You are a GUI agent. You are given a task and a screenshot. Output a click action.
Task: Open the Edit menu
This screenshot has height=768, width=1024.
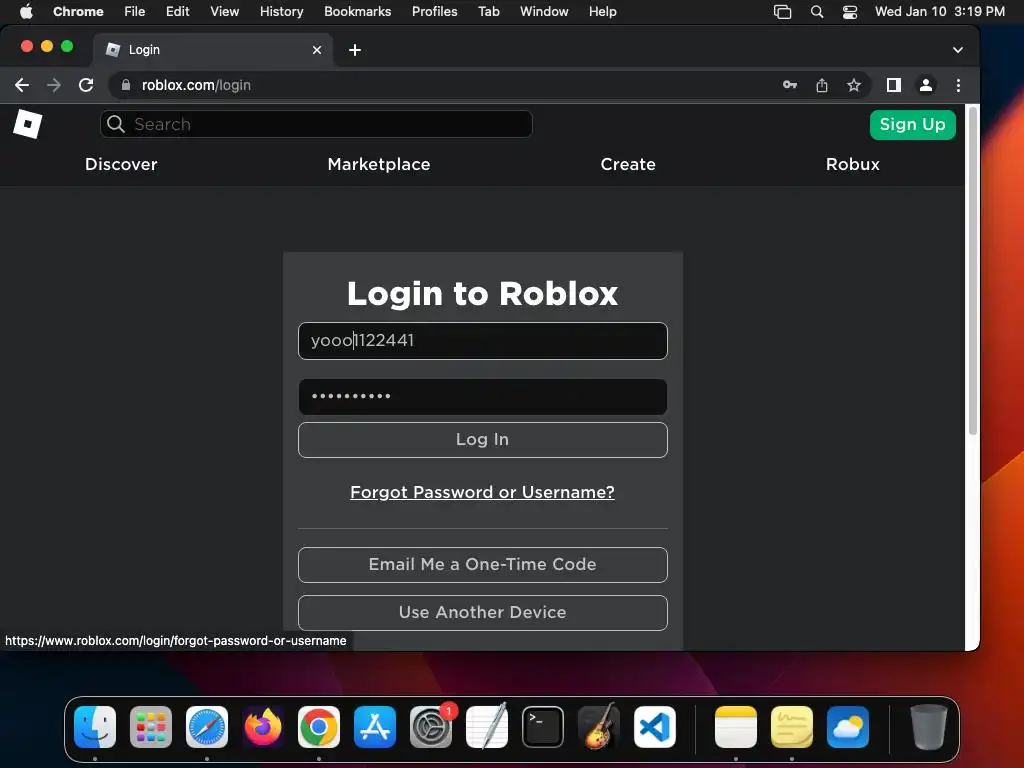tap(177, 11)
